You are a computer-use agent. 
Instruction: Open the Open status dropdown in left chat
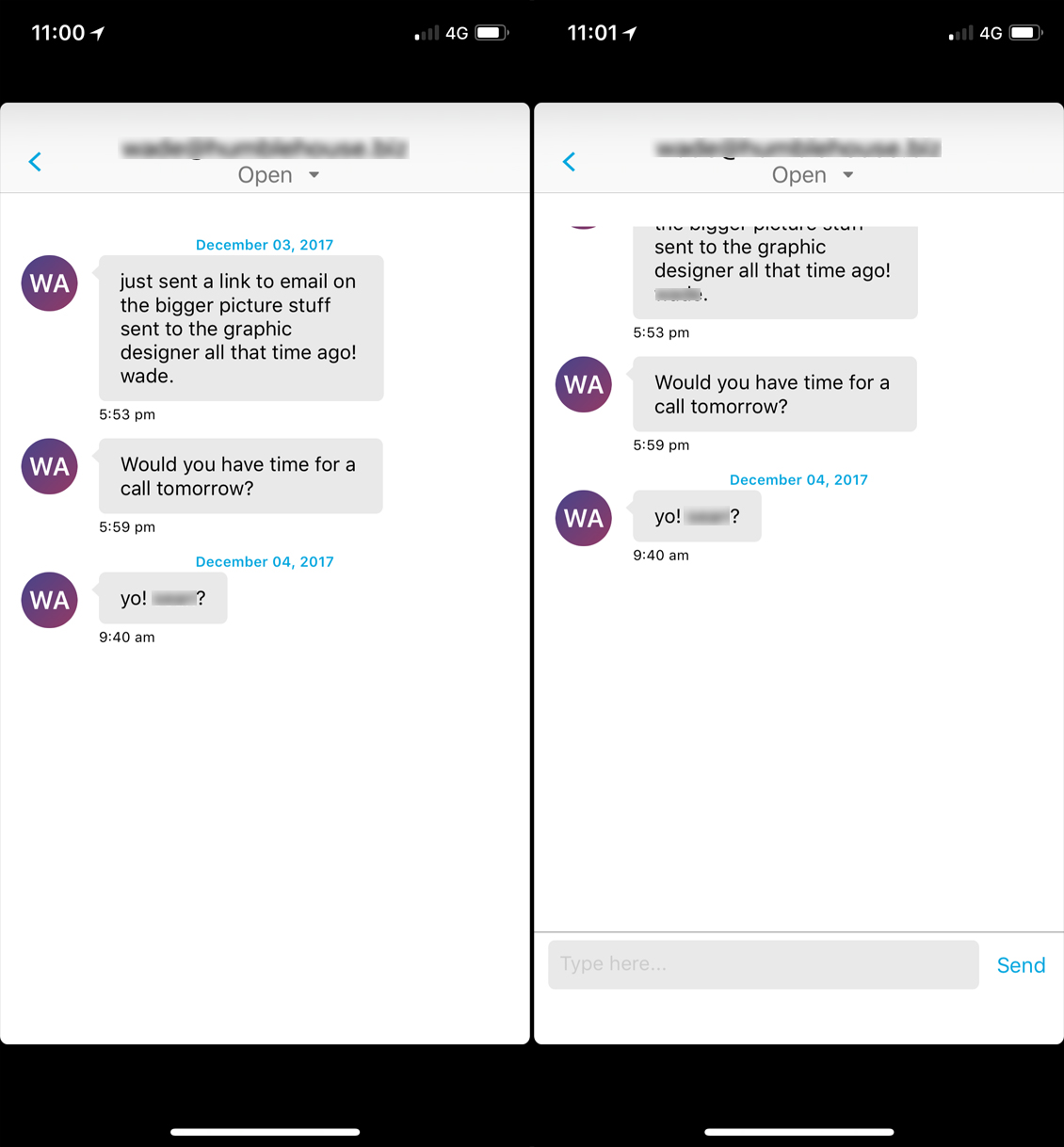pos(279,175)
